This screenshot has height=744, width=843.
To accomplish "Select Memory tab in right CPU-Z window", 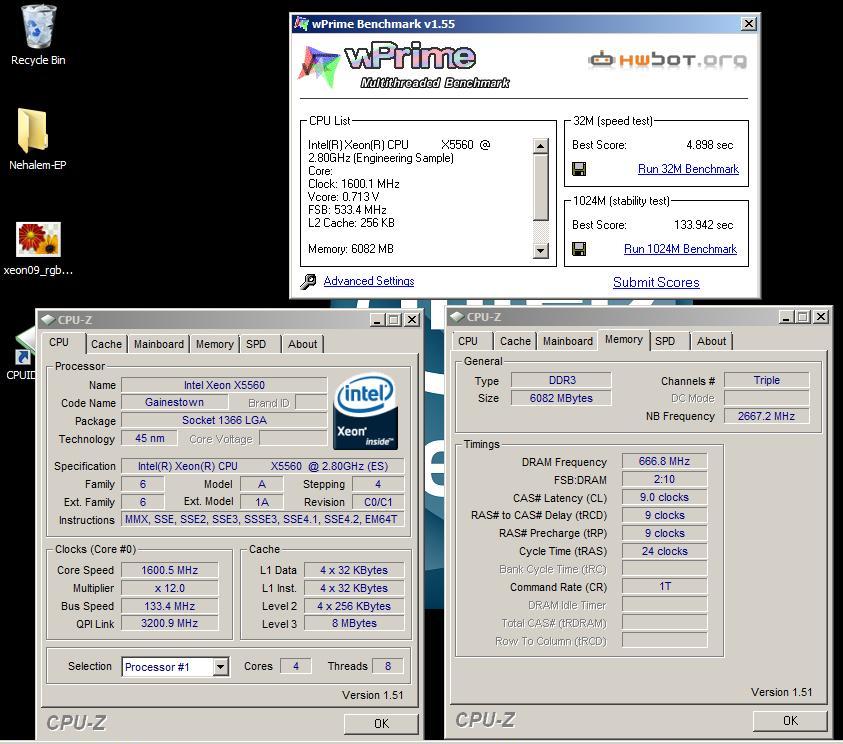I will (624, 339).
